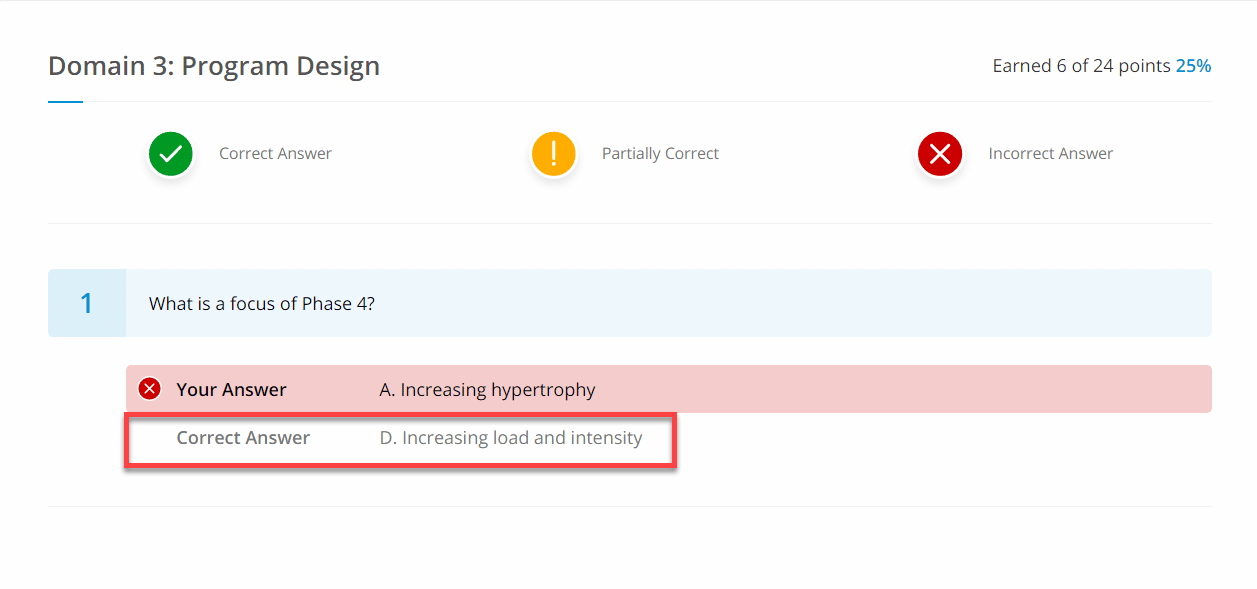1257x589 pixels.
Task: Click the Incorrect Answer legend label
Action: coord(1050,154)
